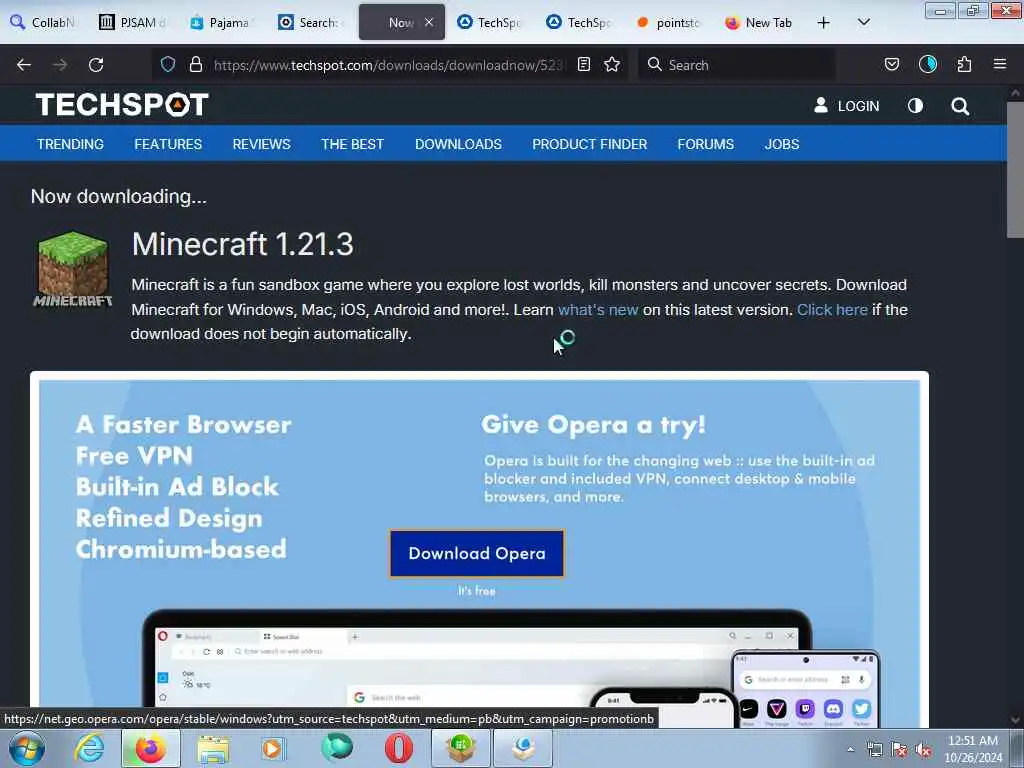1024x768 pixels.
Task: Open the JOBS menu
Action: [x=782, y=144]
